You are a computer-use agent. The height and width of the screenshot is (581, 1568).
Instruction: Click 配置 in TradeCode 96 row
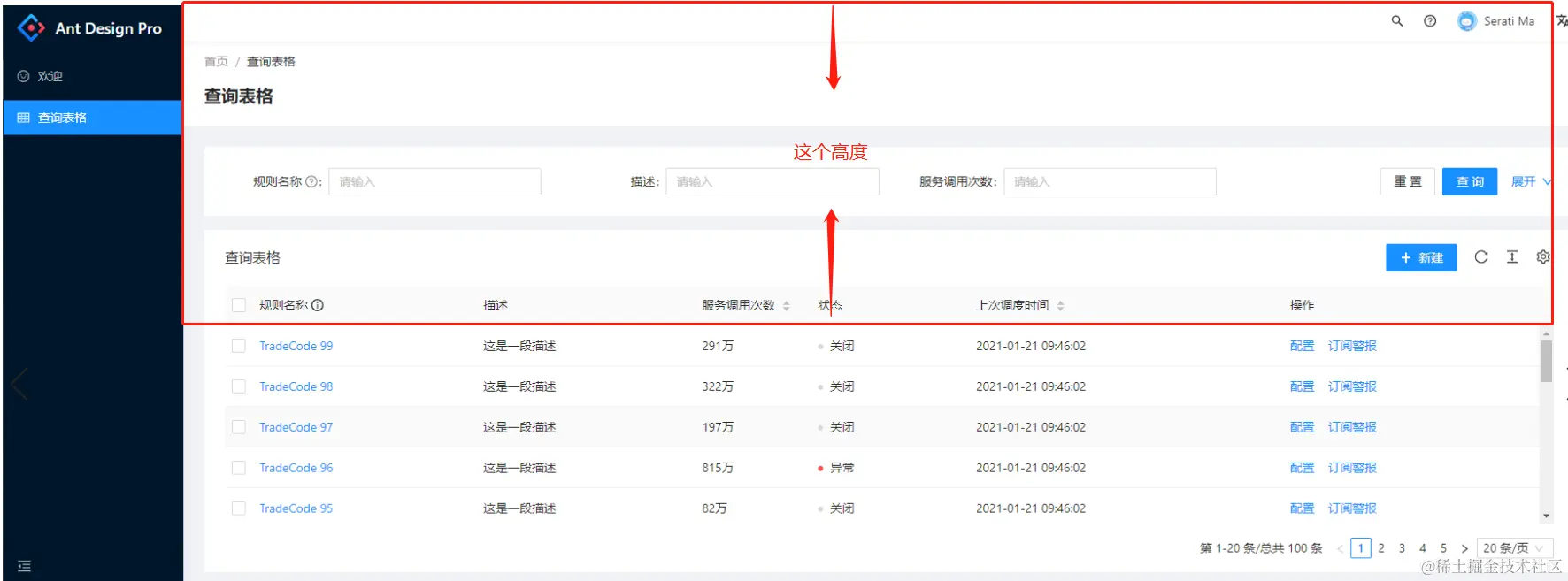coord(1303,468)
